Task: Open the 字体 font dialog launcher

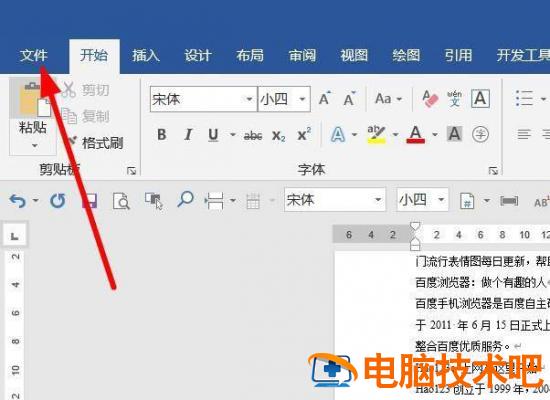Action: click(493, 171)
